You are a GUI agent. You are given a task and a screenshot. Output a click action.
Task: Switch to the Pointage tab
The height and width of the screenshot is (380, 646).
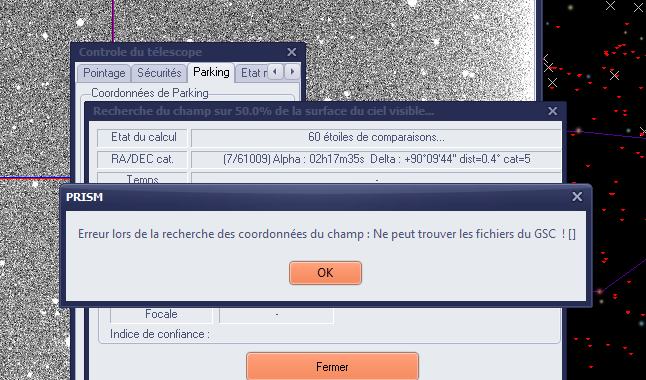pyautogui.click(x=104, y=73)
